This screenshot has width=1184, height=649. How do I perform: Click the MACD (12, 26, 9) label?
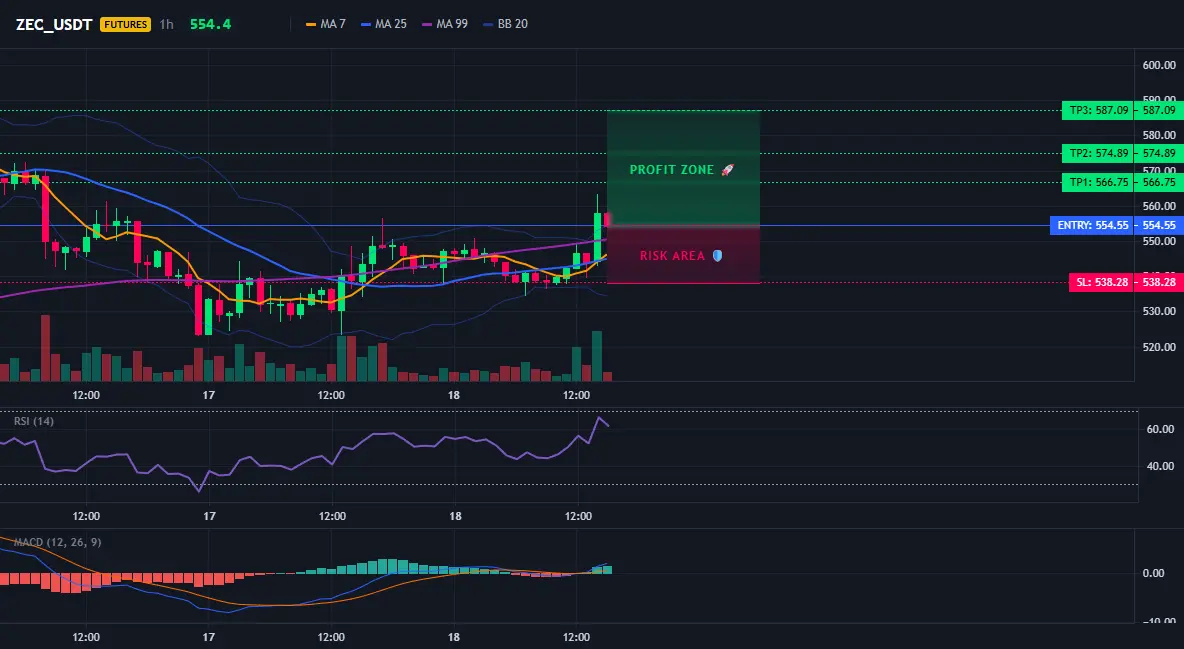tap(57, 542)
